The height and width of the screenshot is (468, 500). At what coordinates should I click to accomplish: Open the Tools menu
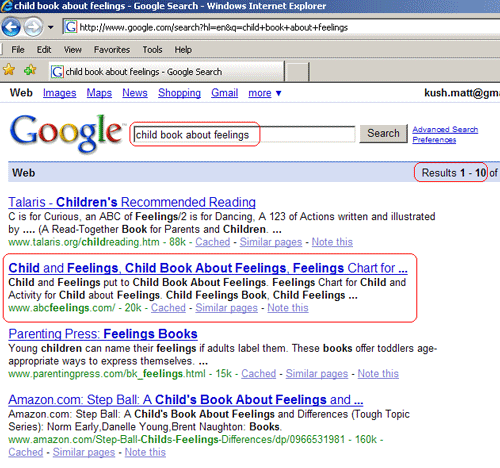[152, 50]
